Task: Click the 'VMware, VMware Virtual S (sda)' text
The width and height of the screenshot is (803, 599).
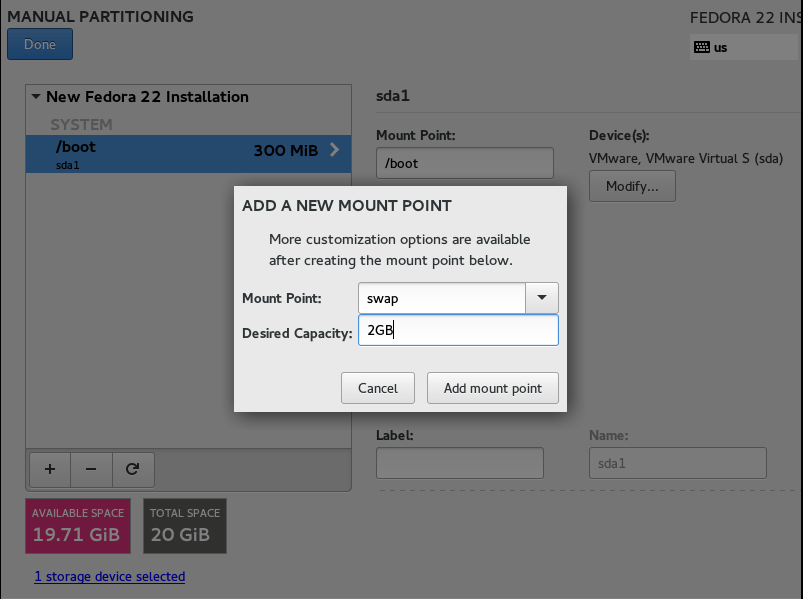Action: (686, 159)
